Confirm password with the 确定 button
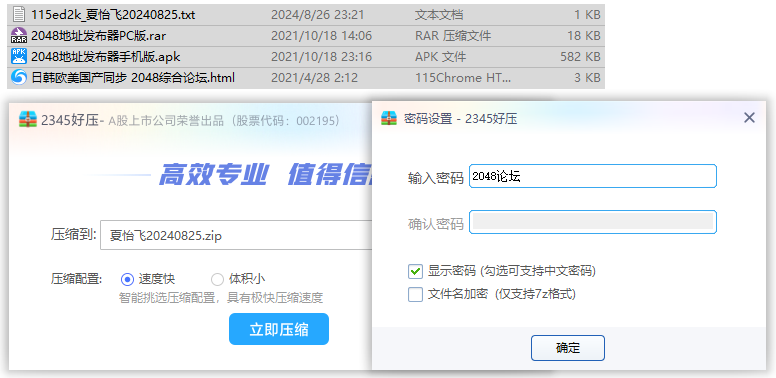 [x=568, y=348]
